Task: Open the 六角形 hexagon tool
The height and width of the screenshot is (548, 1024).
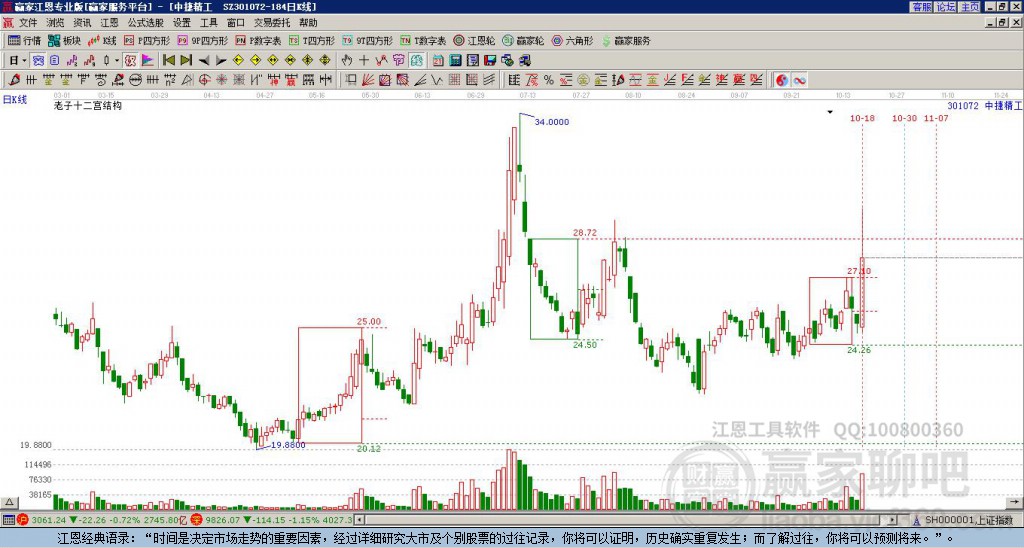Action: 573,40
